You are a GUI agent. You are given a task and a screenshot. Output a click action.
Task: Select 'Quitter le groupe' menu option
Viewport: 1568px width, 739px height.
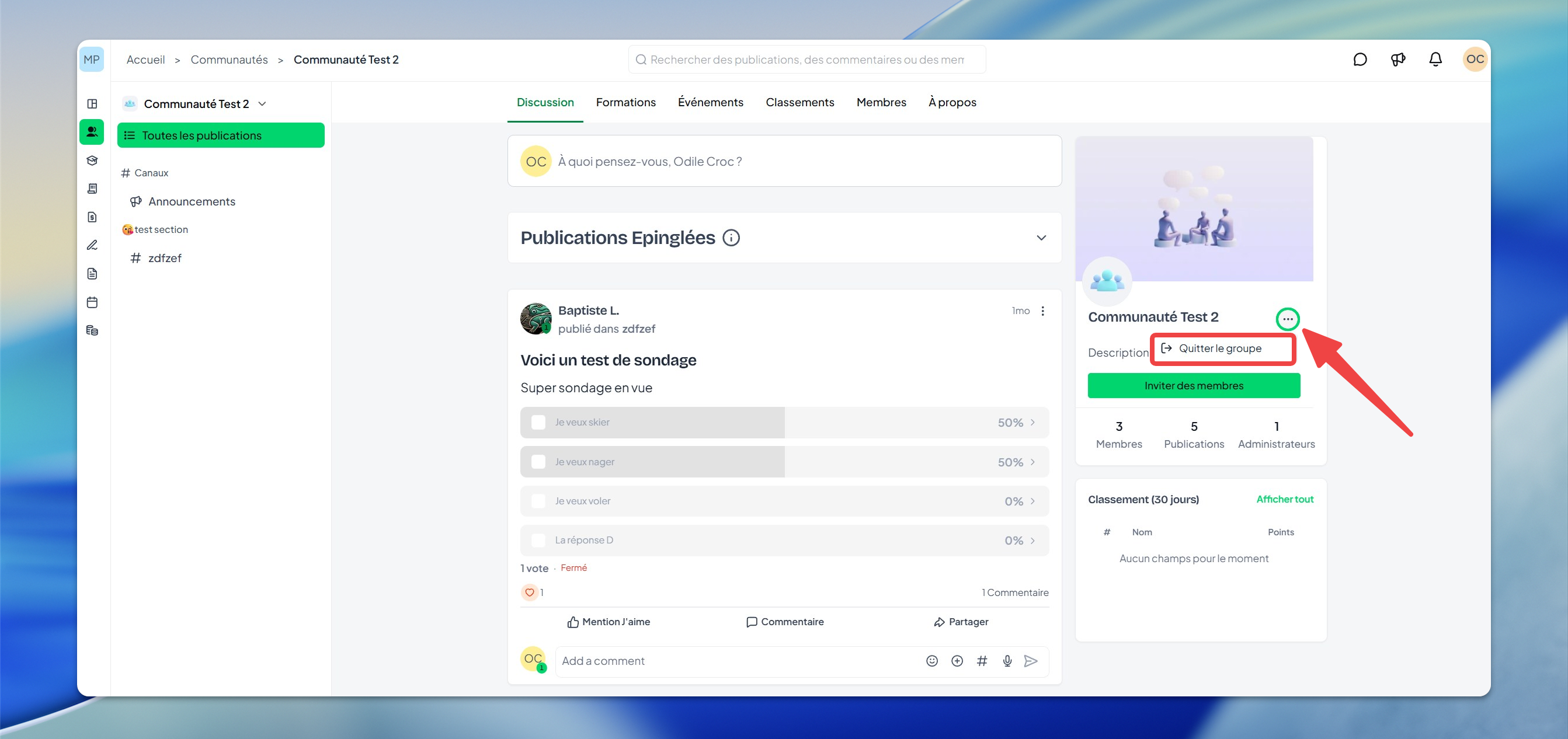(x=1222, y=348)
